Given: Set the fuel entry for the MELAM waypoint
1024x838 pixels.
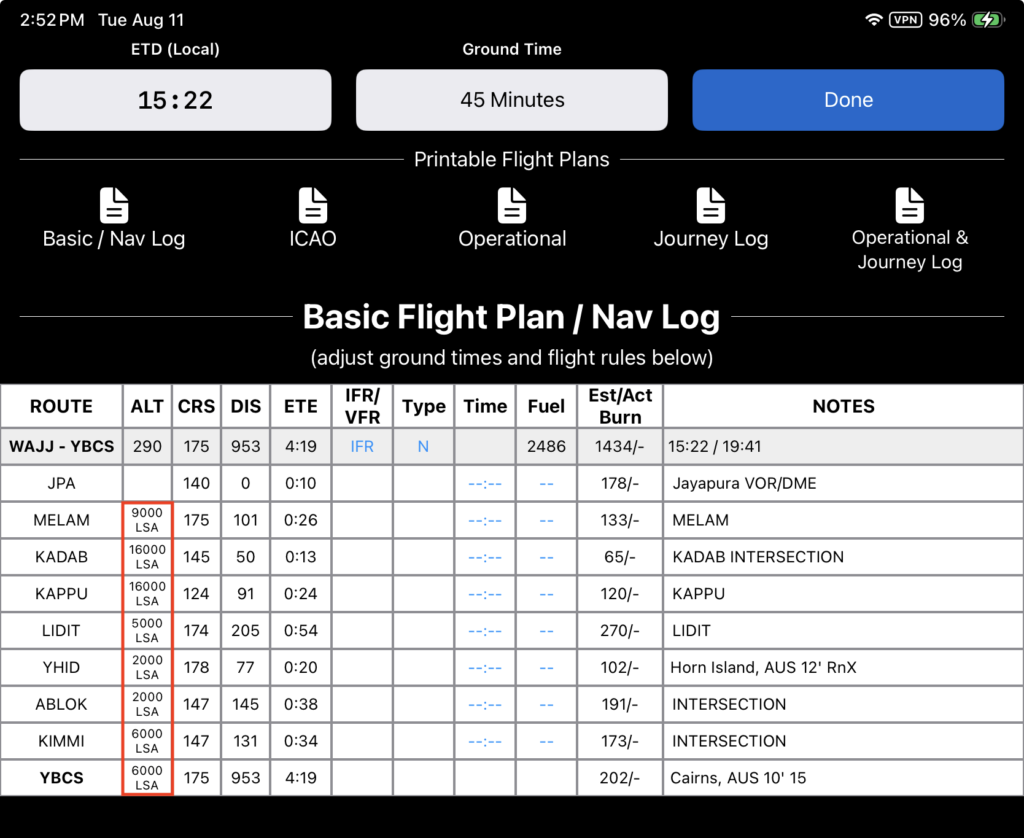Looking at the screenshot, I should 547,520.
